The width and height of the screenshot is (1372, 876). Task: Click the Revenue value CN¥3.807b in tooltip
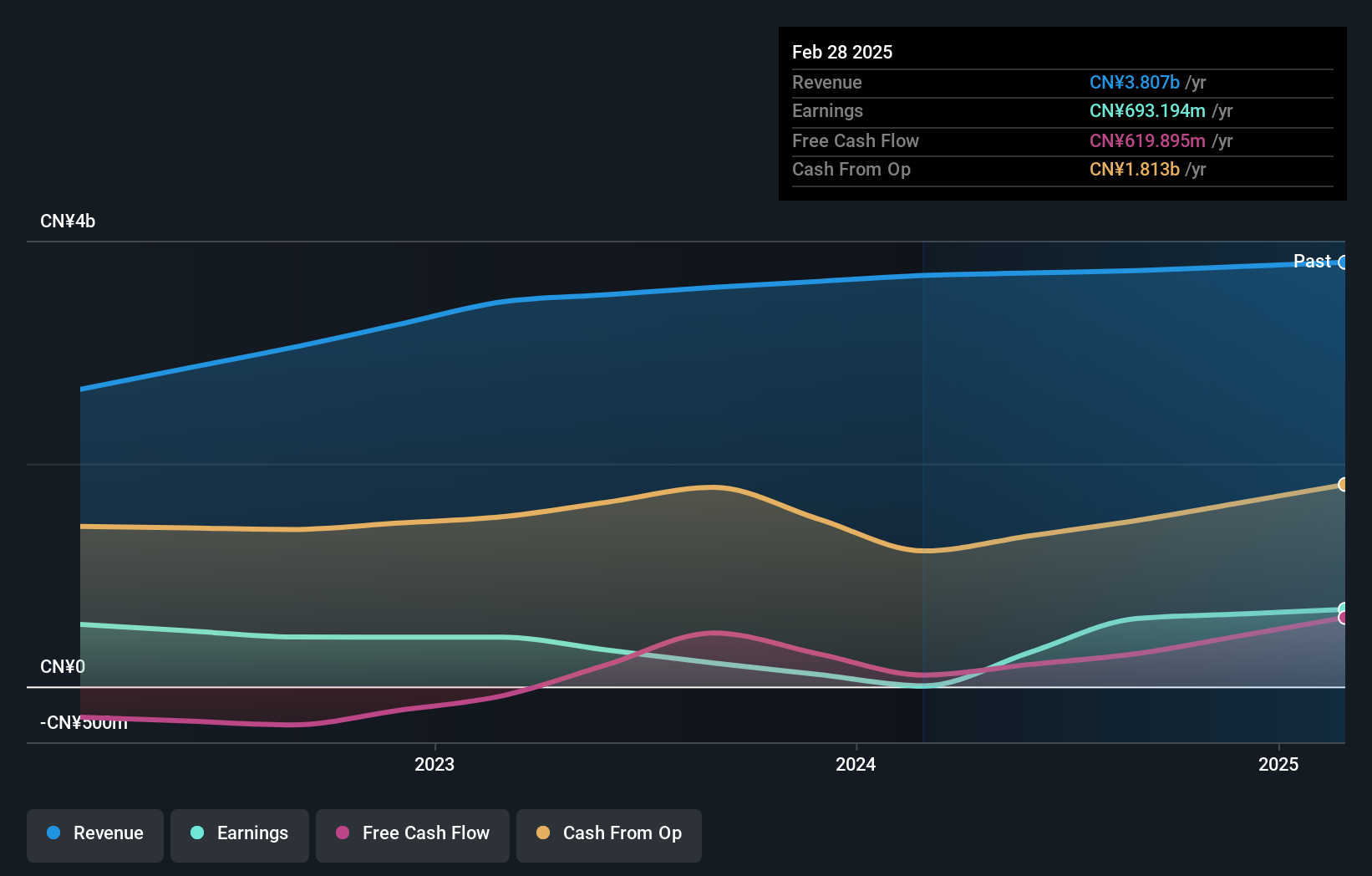coord(1134,83)
